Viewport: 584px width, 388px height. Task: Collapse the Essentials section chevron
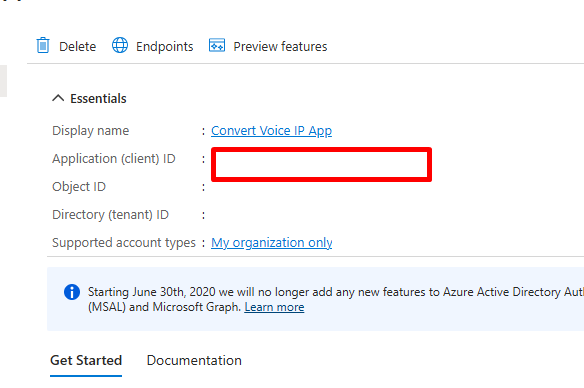pos(58,98)
